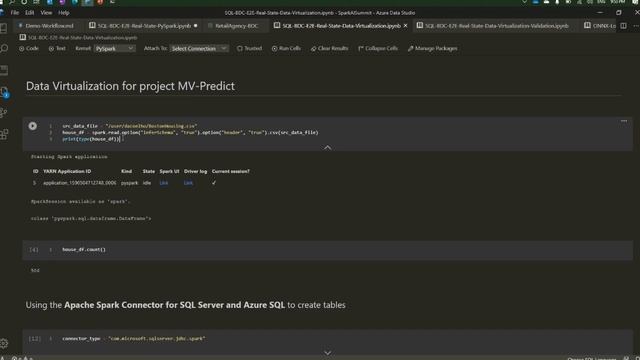Screen dimensions: 640x360
Task: Split the editor to the right
Action: tap(623, 26)
